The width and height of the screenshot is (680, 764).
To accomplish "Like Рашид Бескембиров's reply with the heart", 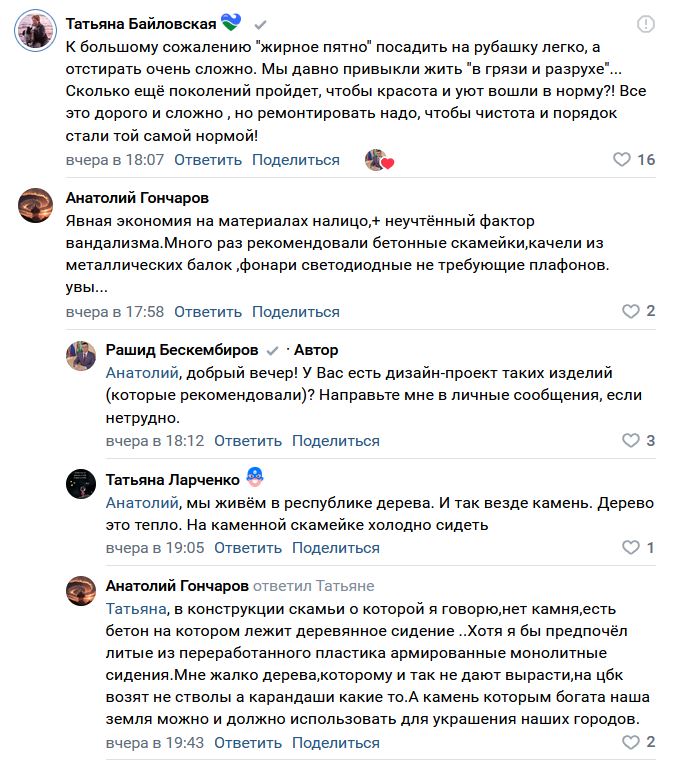I will tap(631, 440).
